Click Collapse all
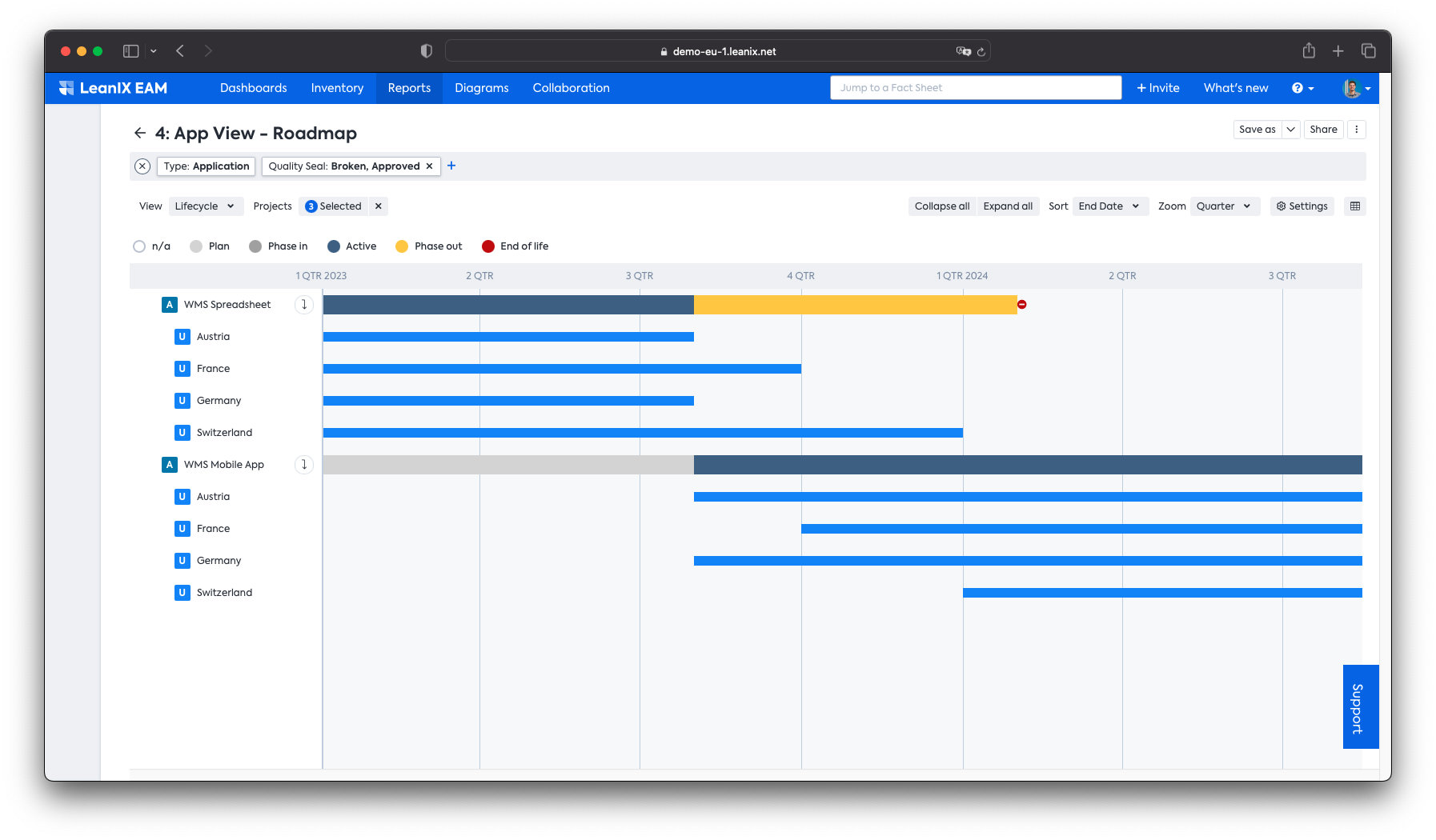 click(942, 206)
